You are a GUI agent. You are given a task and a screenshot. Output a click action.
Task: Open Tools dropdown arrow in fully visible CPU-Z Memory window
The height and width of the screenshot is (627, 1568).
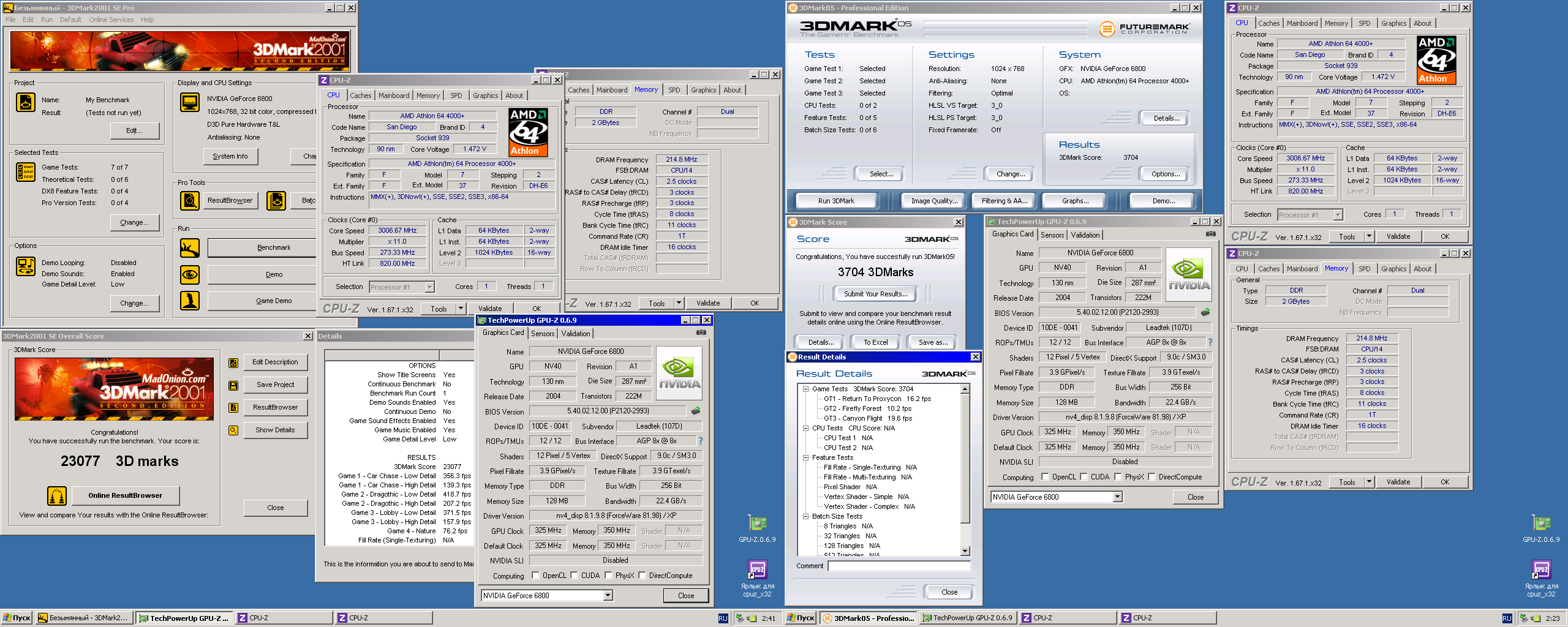point(1369,482)
